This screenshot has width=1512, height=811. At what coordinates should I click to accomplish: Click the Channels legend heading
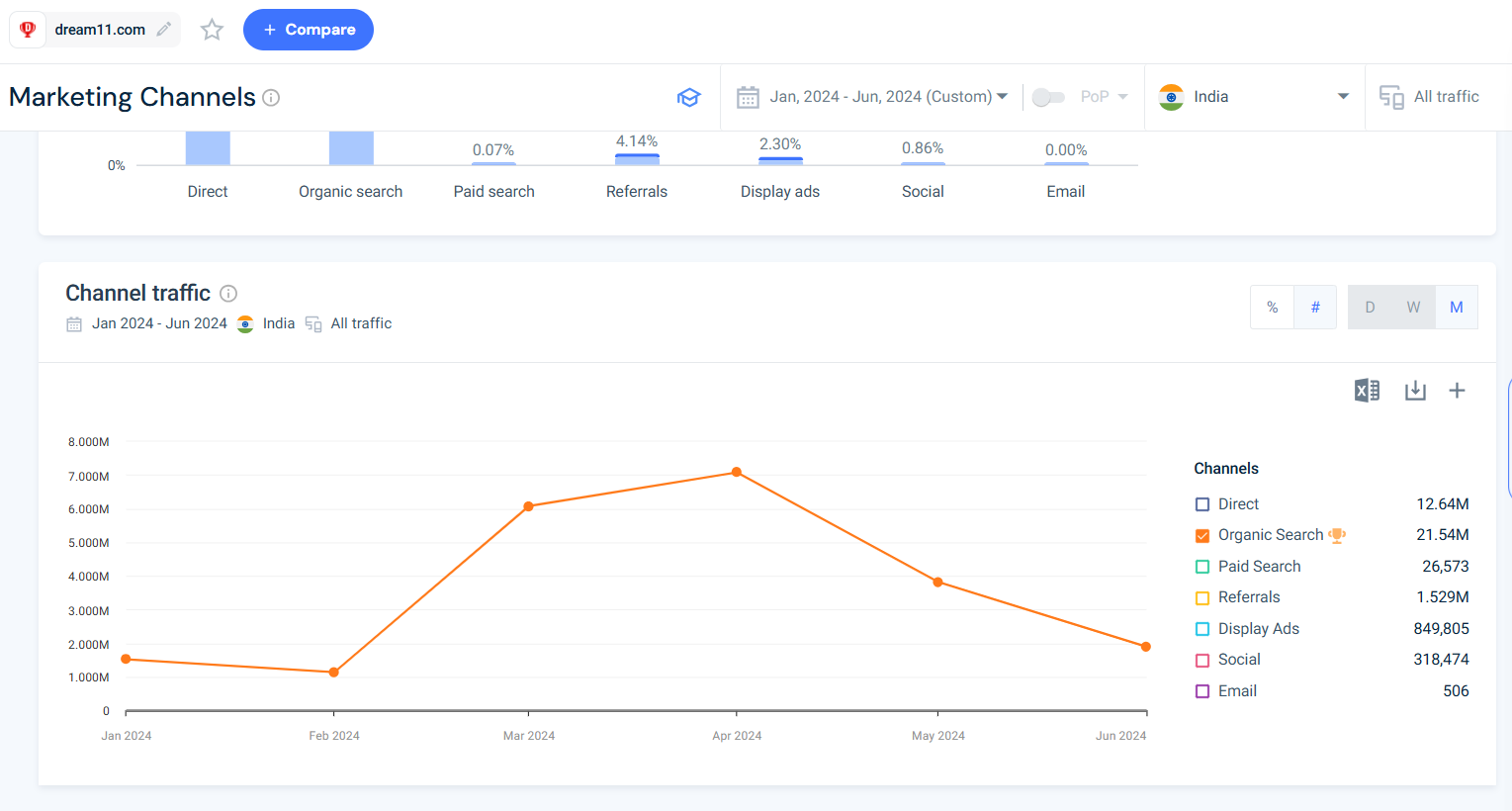point(1226,469)
